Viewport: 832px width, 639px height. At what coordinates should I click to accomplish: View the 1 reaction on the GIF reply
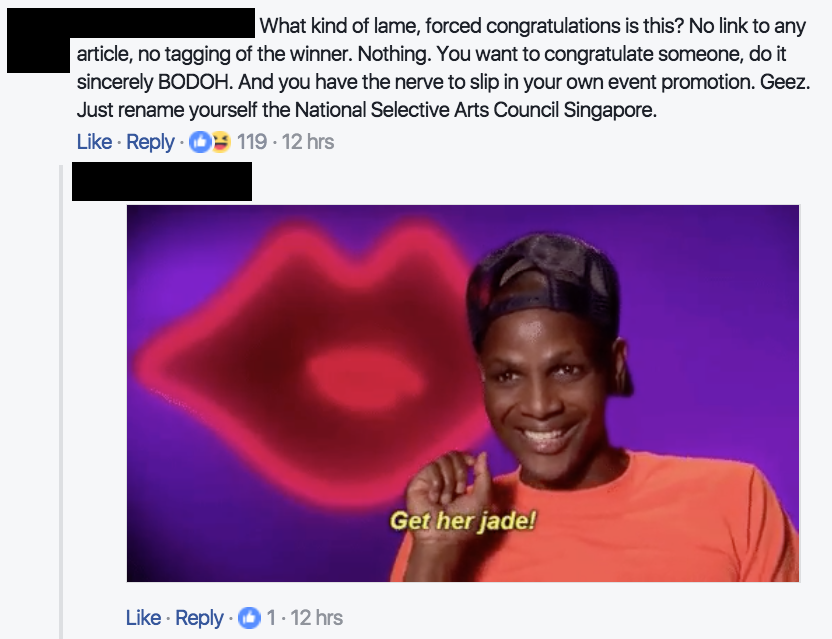pos(271,617)
